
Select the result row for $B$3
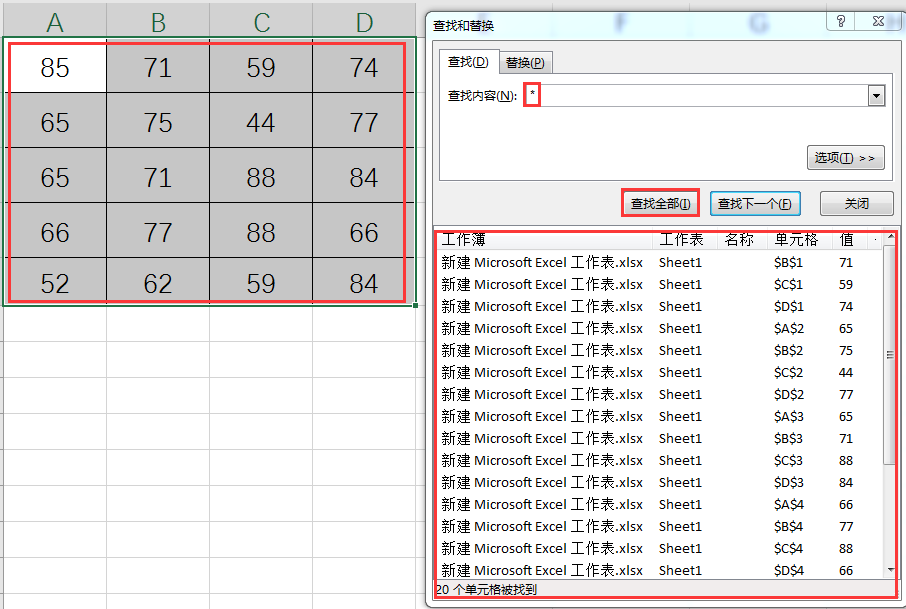click(659, 438)
